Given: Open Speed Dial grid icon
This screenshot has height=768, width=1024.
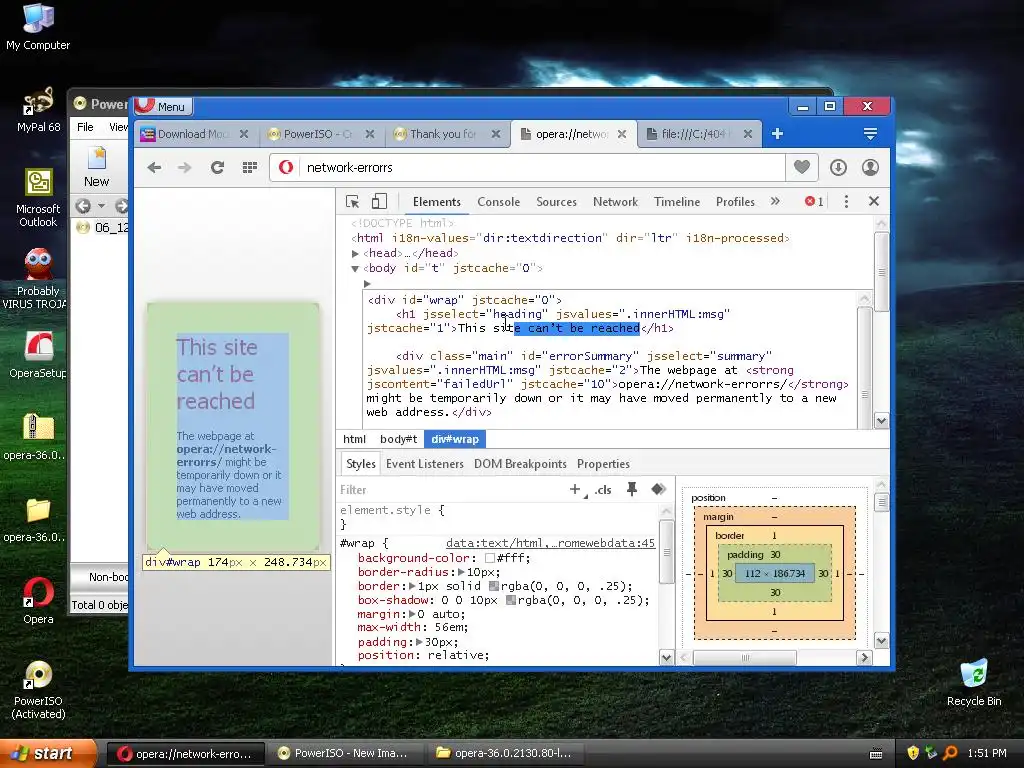Looking at the screenshot, I should [x=249, y=168].
